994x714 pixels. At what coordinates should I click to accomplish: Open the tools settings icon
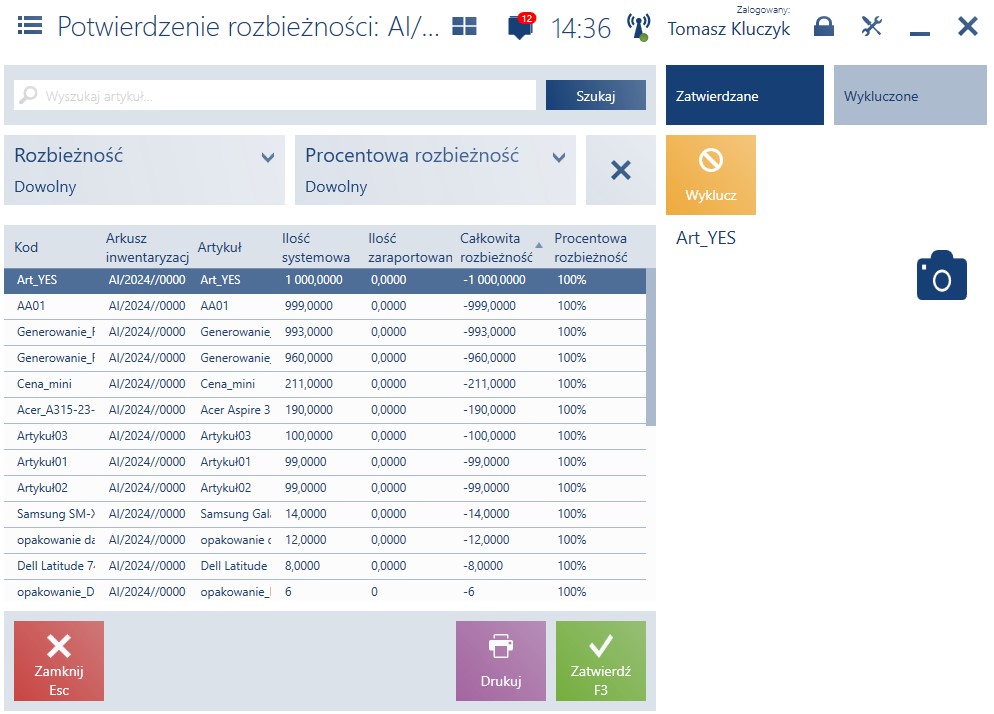[872, 26]
